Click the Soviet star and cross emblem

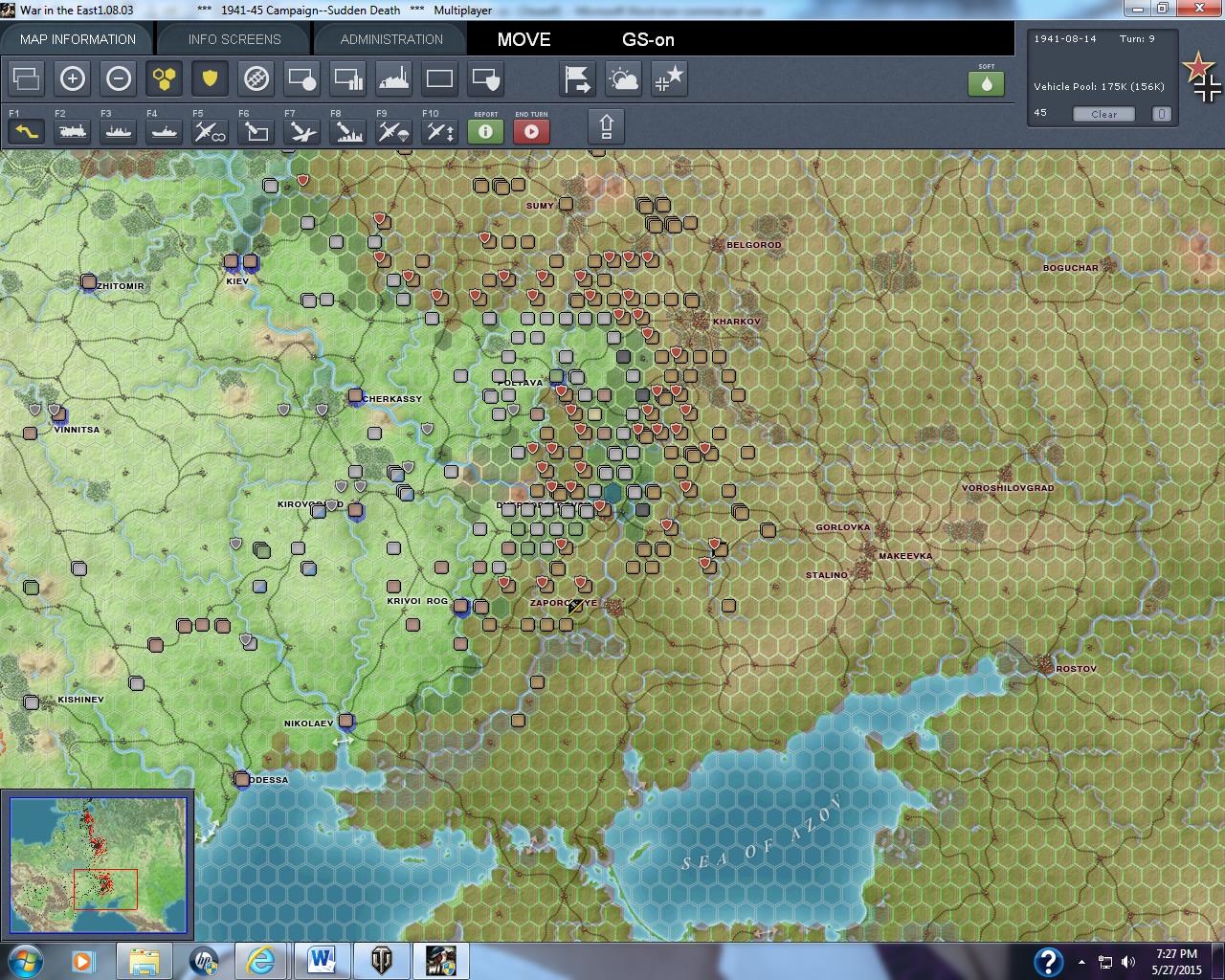(x=1202, y=77)
